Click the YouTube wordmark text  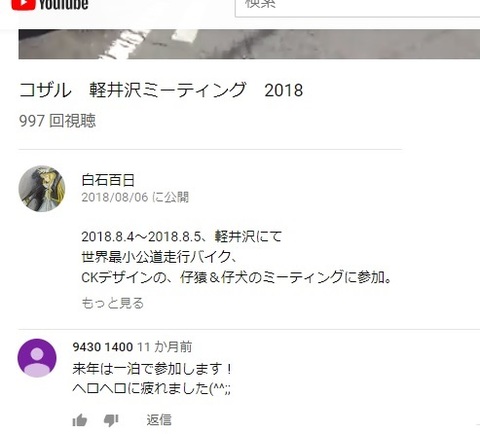[64, 4]
